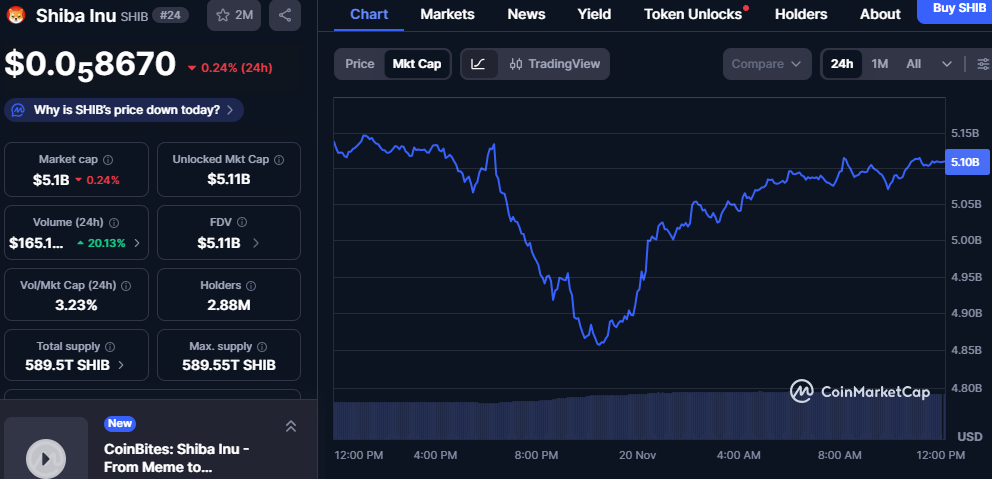Image resolution: width=992 pixels, height=479 pixels.
Task: Collapse the CoinBites panel chevron
Action: [291, 426]
